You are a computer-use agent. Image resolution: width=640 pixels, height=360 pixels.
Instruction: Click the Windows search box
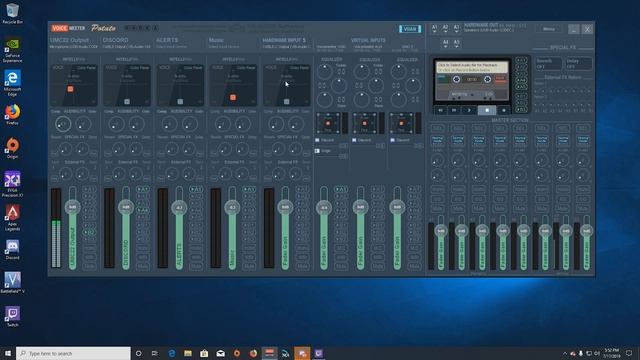(73, 353)
